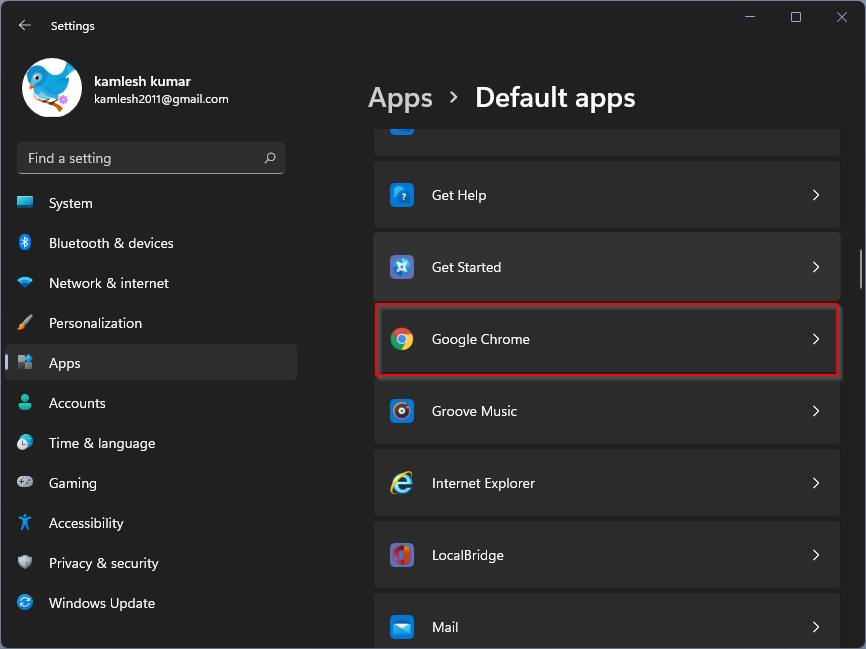Open Personalization settings page
This screenshot has width=866, height=649.
click(95, 323)
